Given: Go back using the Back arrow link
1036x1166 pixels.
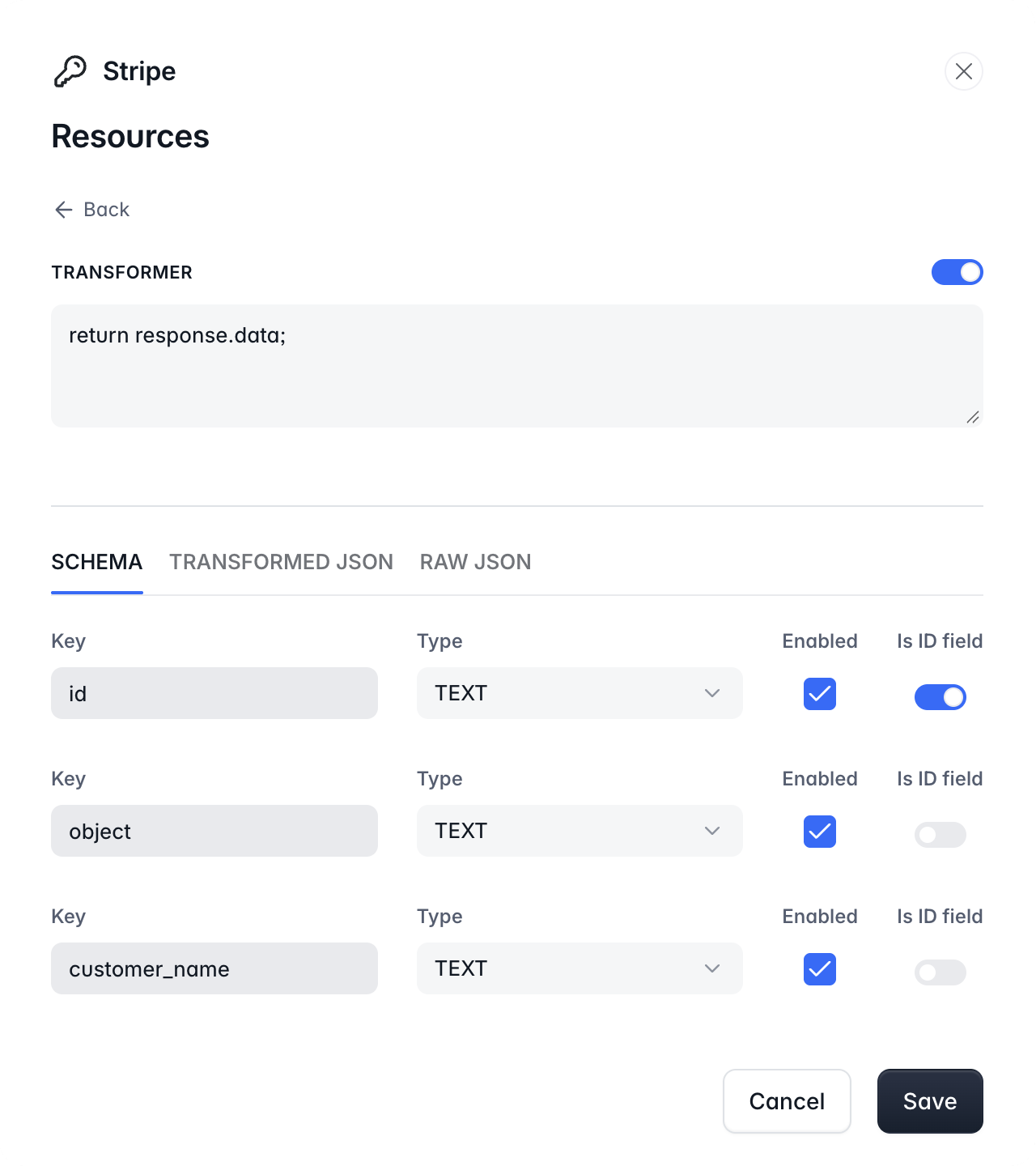Looking at the screenshot, I should (x=91, y=210).
